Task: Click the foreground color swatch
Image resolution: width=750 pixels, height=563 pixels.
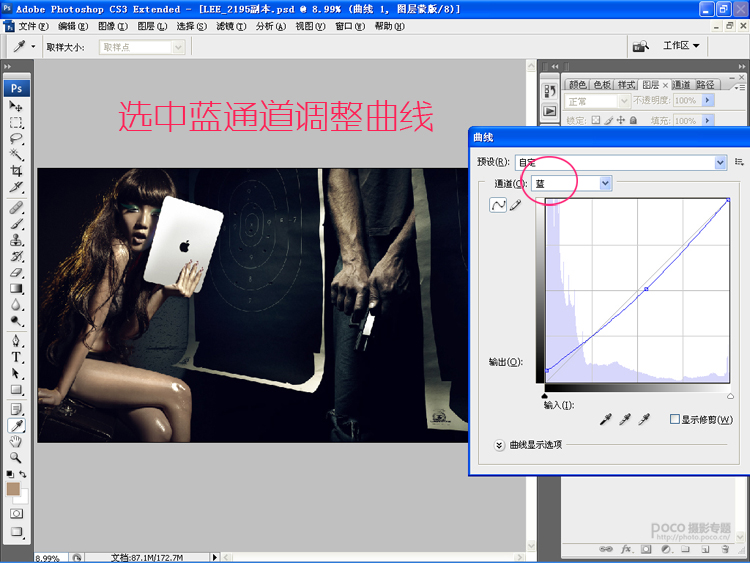Action: pos(13,488)
